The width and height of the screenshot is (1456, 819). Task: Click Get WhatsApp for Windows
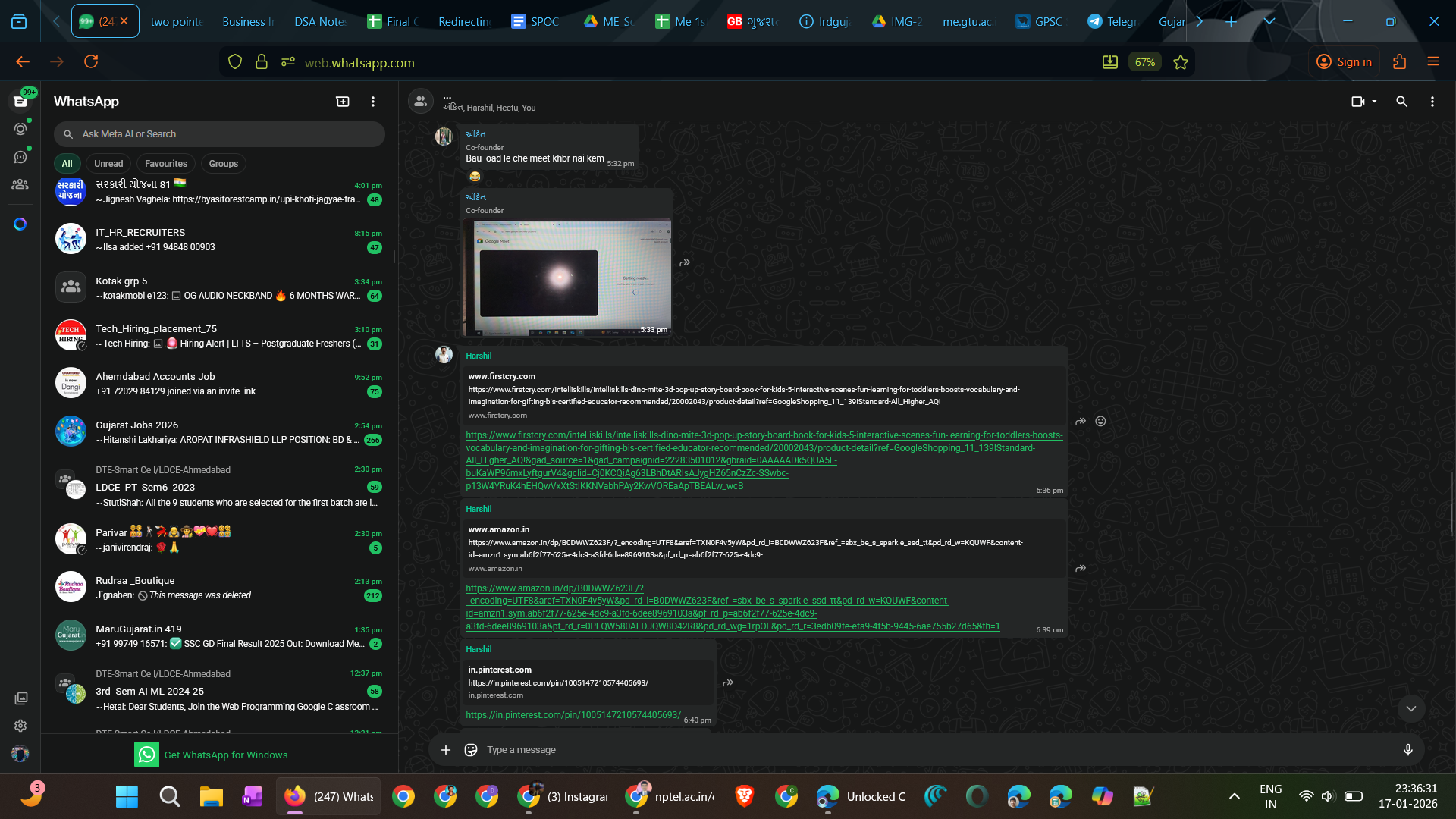pyautogui.click(x=225, y=755)
